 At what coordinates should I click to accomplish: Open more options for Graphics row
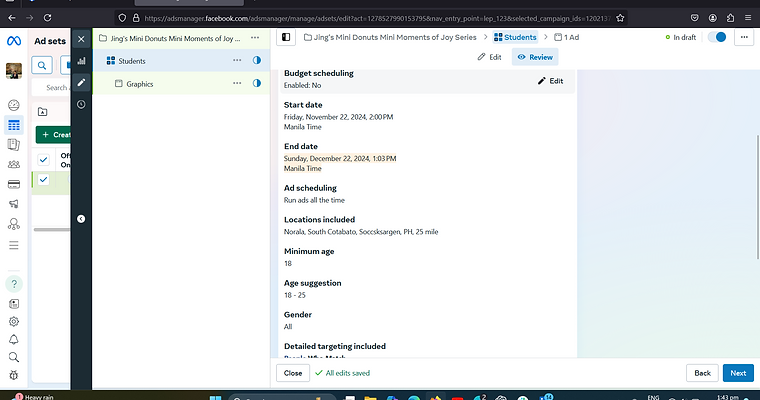[x=237, y=83]
